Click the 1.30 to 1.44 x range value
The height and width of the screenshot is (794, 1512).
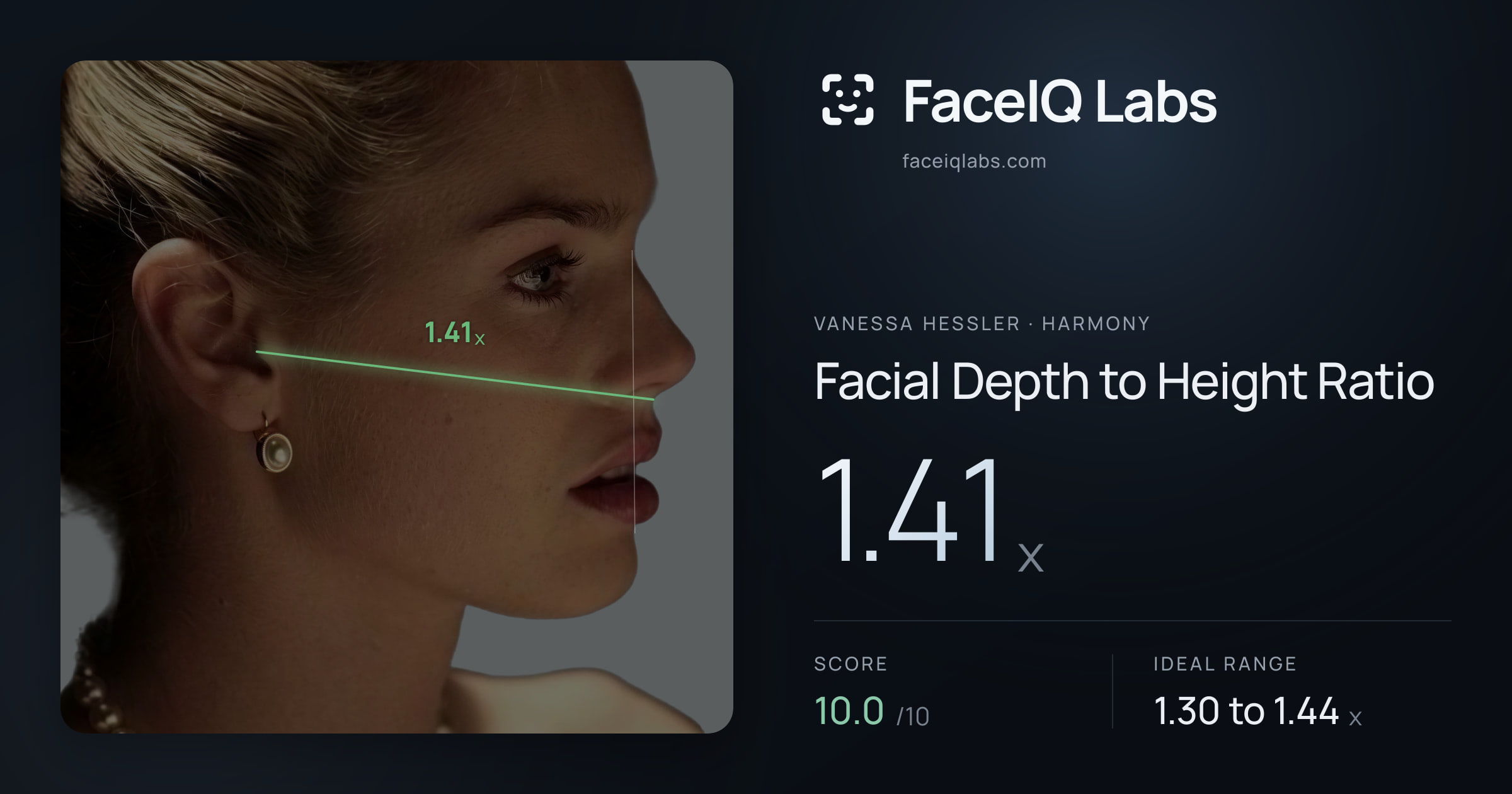click(1257, 711)
